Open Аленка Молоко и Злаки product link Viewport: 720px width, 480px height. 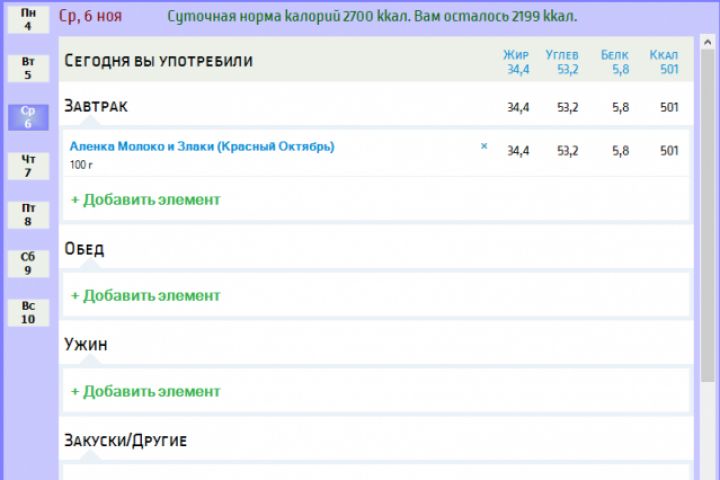tap(202, 147)
